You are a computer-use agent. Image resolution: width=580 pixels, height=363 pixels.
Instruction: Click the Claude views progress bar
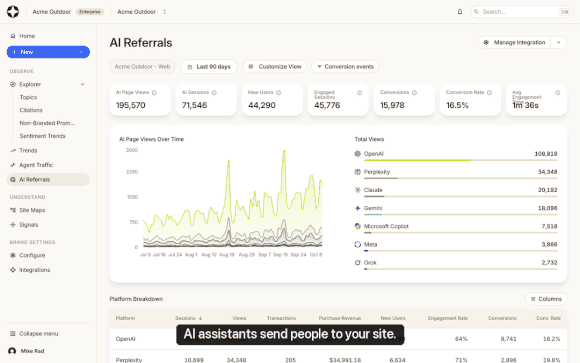pos(461,196)
